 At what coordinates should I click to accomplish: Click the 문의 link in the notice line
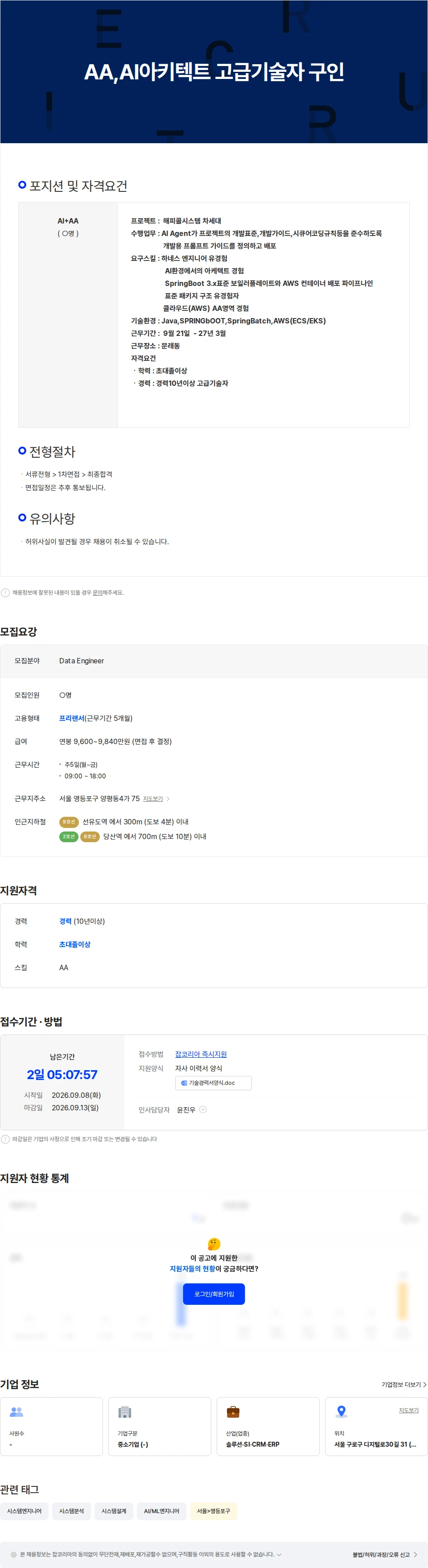click(97, 592)
